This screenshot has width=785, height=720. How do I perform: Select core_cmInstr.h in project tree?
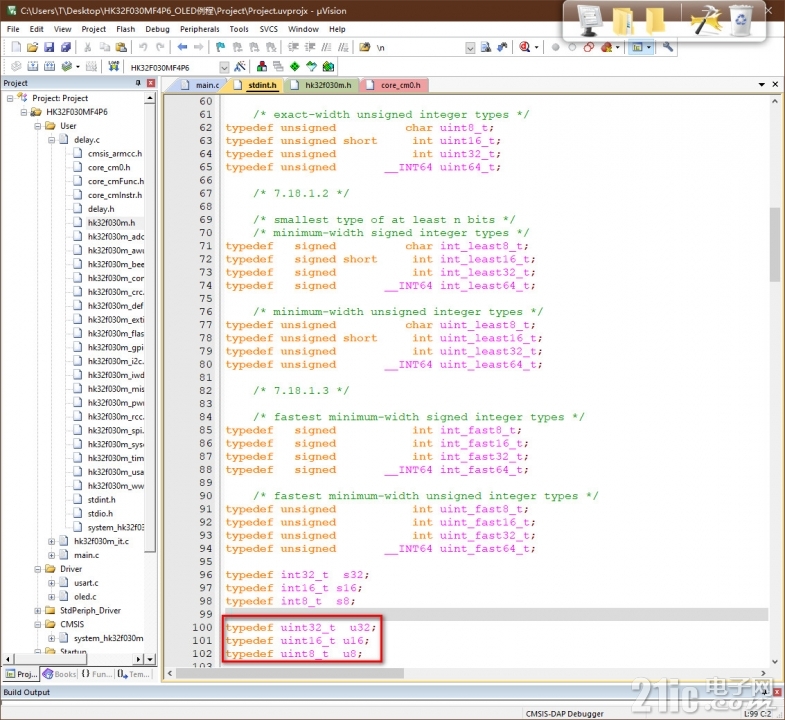coord(115,195)
